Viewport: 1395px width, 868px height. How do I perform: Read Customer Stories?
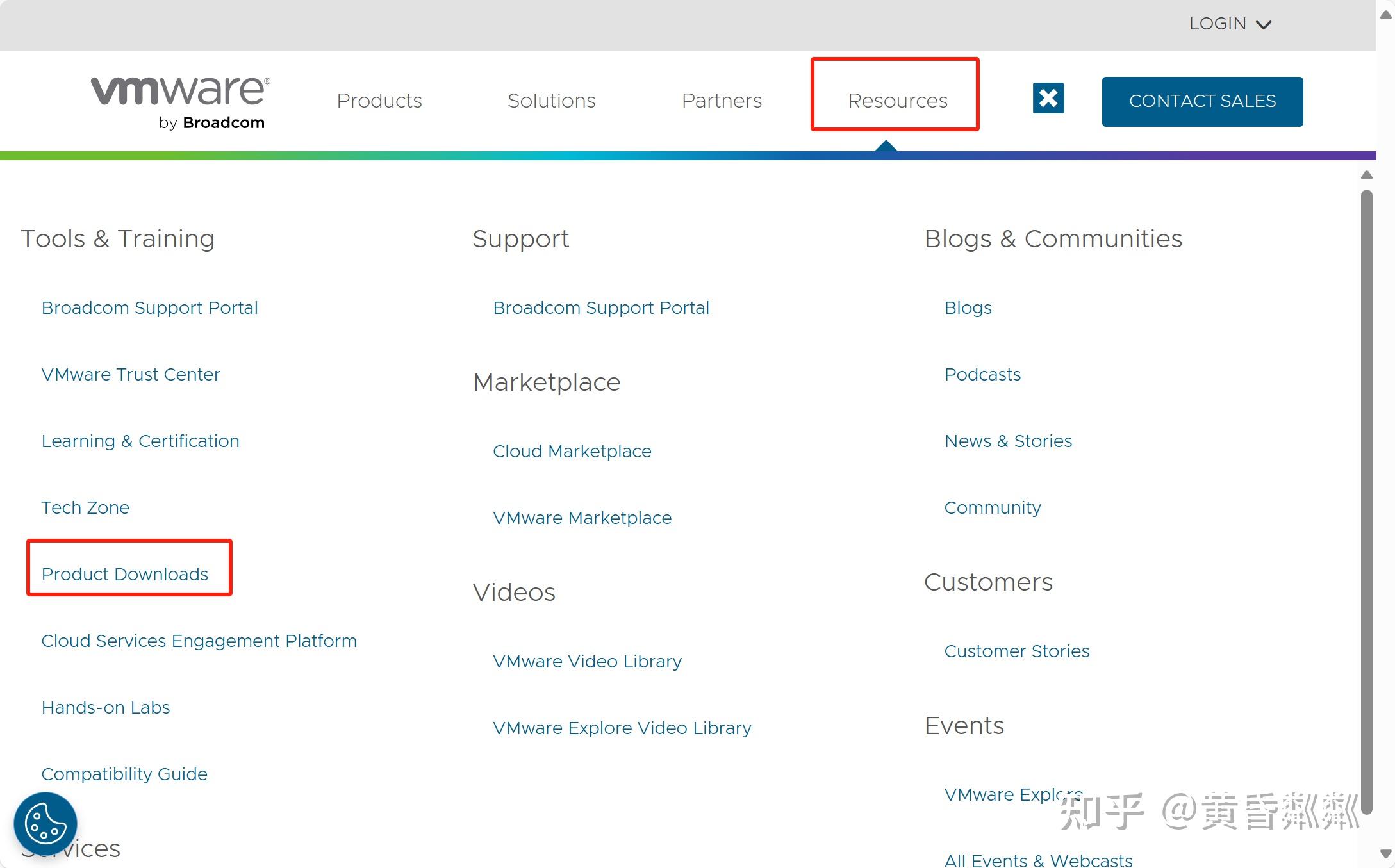click(1016, 651)
